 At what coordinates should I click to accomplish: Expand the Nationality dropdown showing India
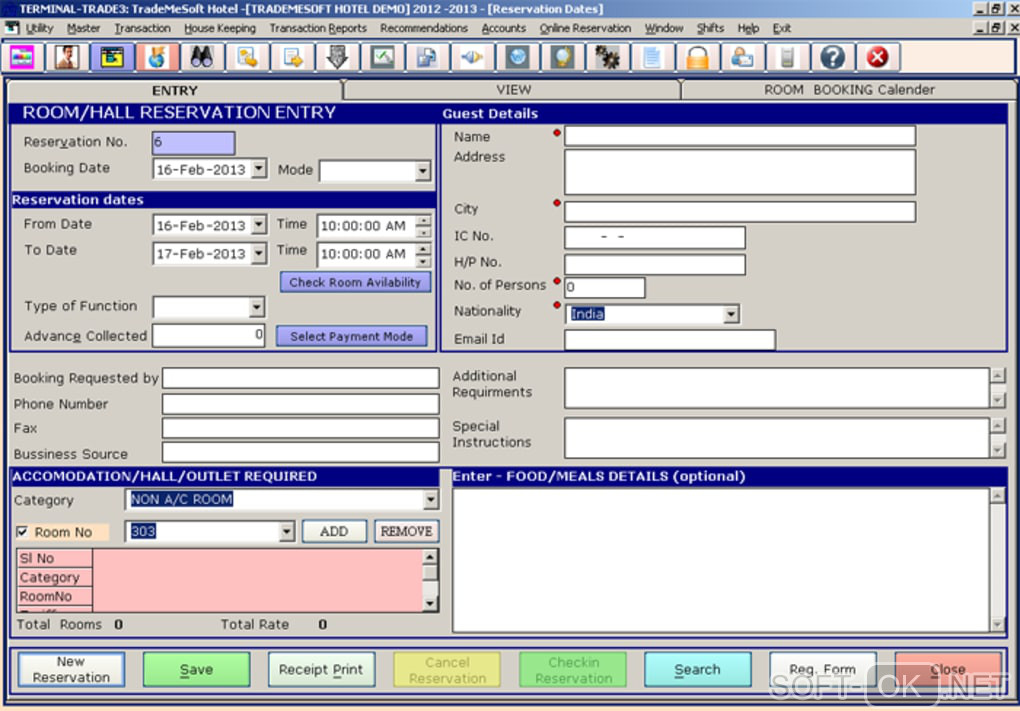pyautogui.click(x=731, y=314)
